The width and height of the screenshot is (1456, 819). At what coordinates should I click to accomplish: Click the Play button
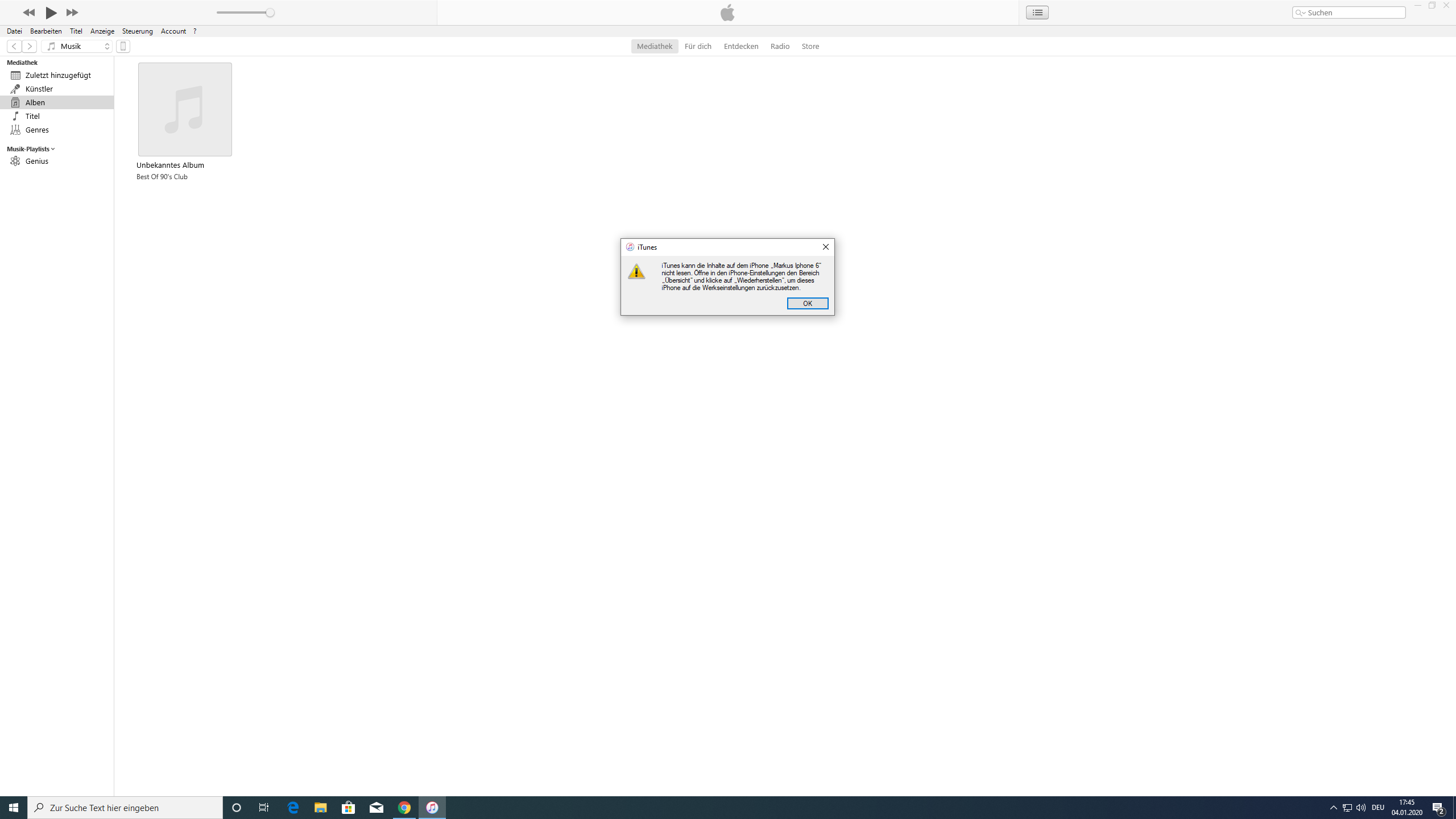[51, 13]
